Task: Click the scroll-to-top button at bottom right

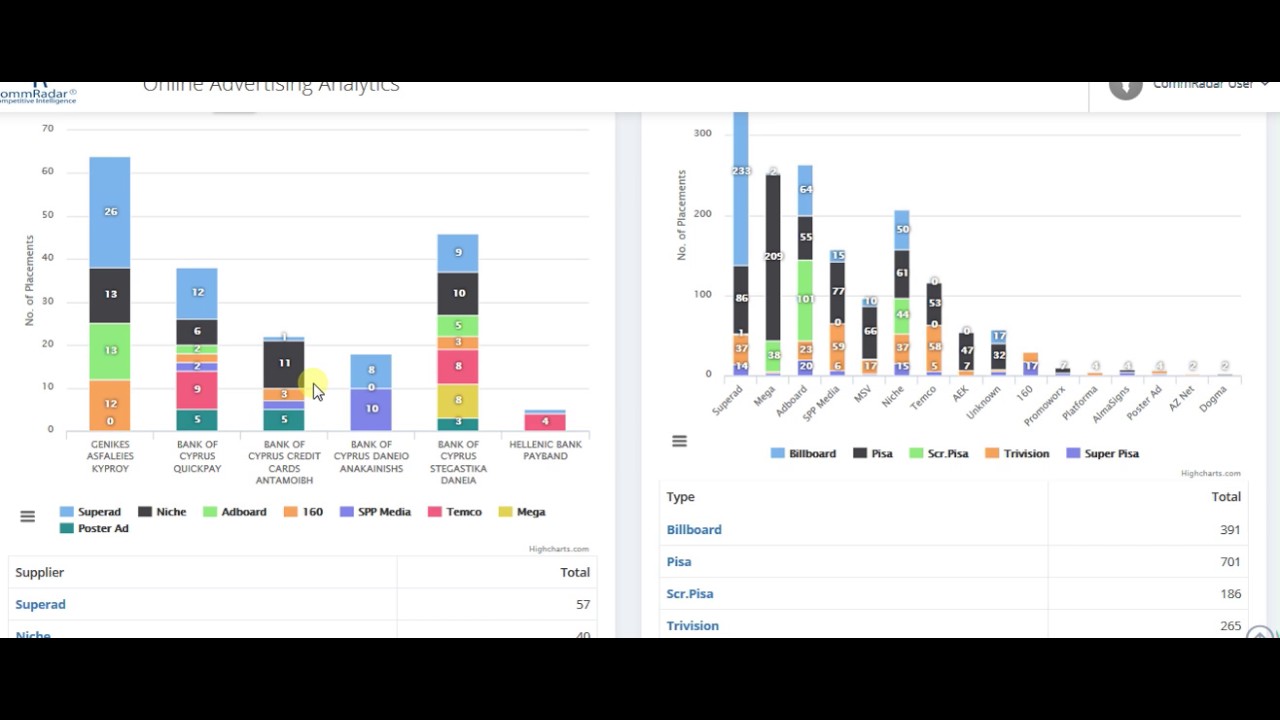Action: pos(1260,635)
